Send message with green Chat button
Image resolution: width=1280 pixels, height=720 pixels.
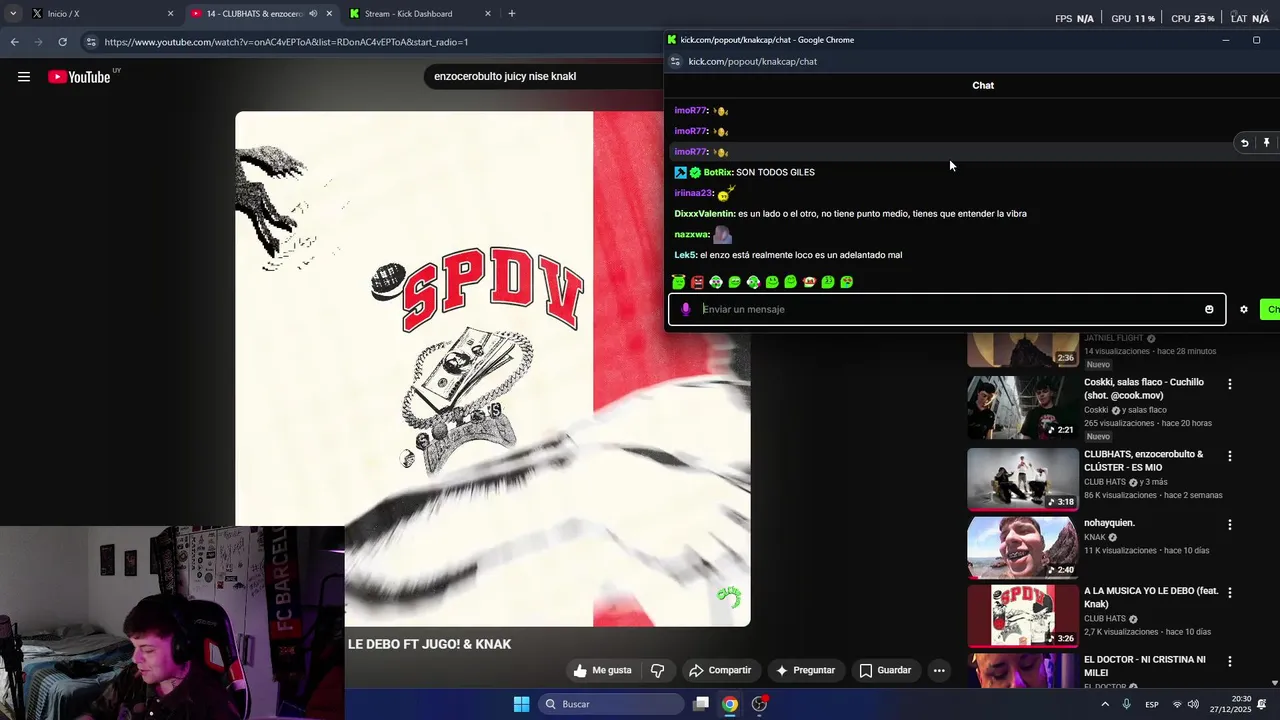1270,309
